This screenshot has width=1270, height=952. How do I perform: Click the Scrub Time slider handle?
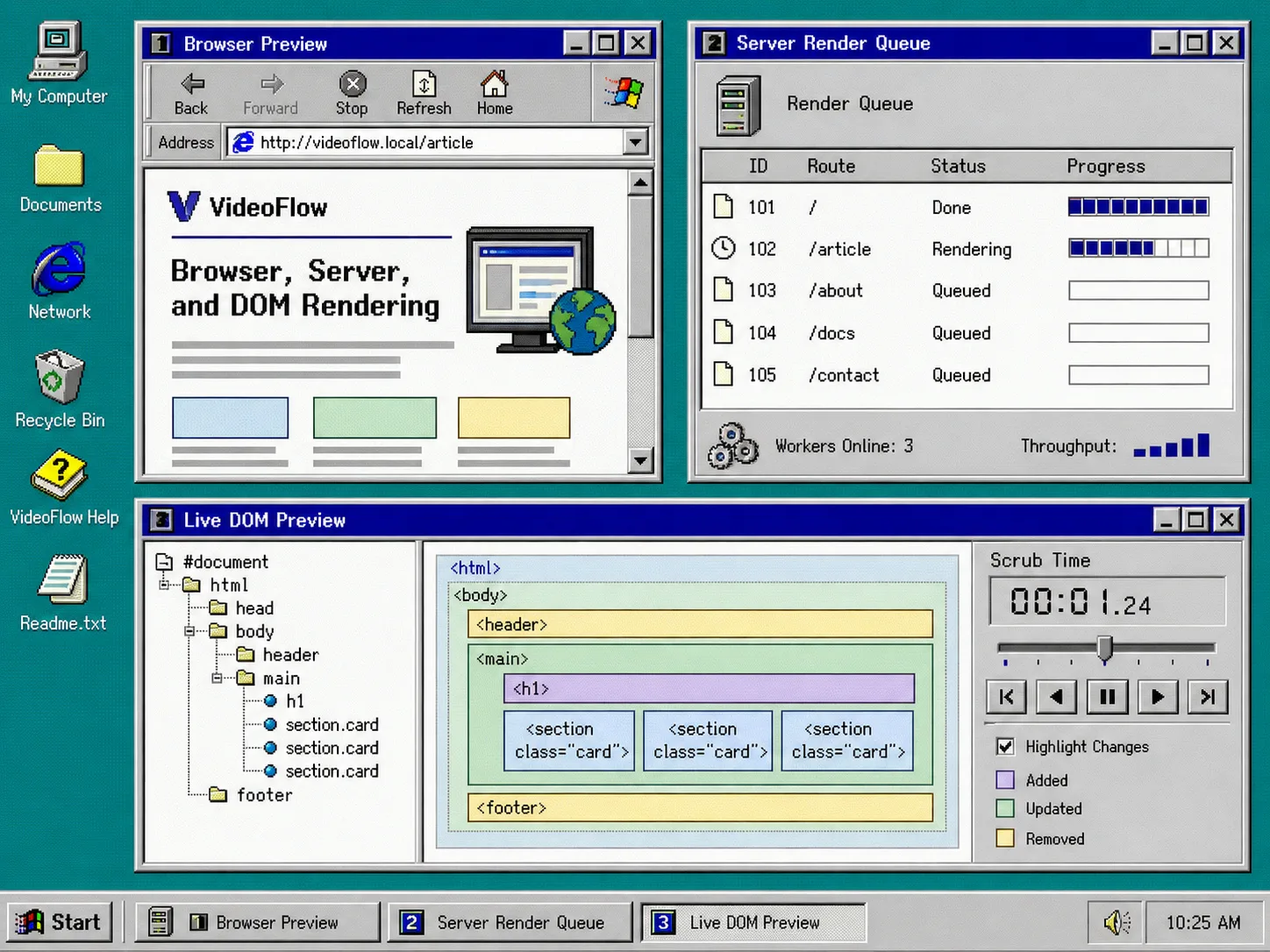pos(1105,649)
